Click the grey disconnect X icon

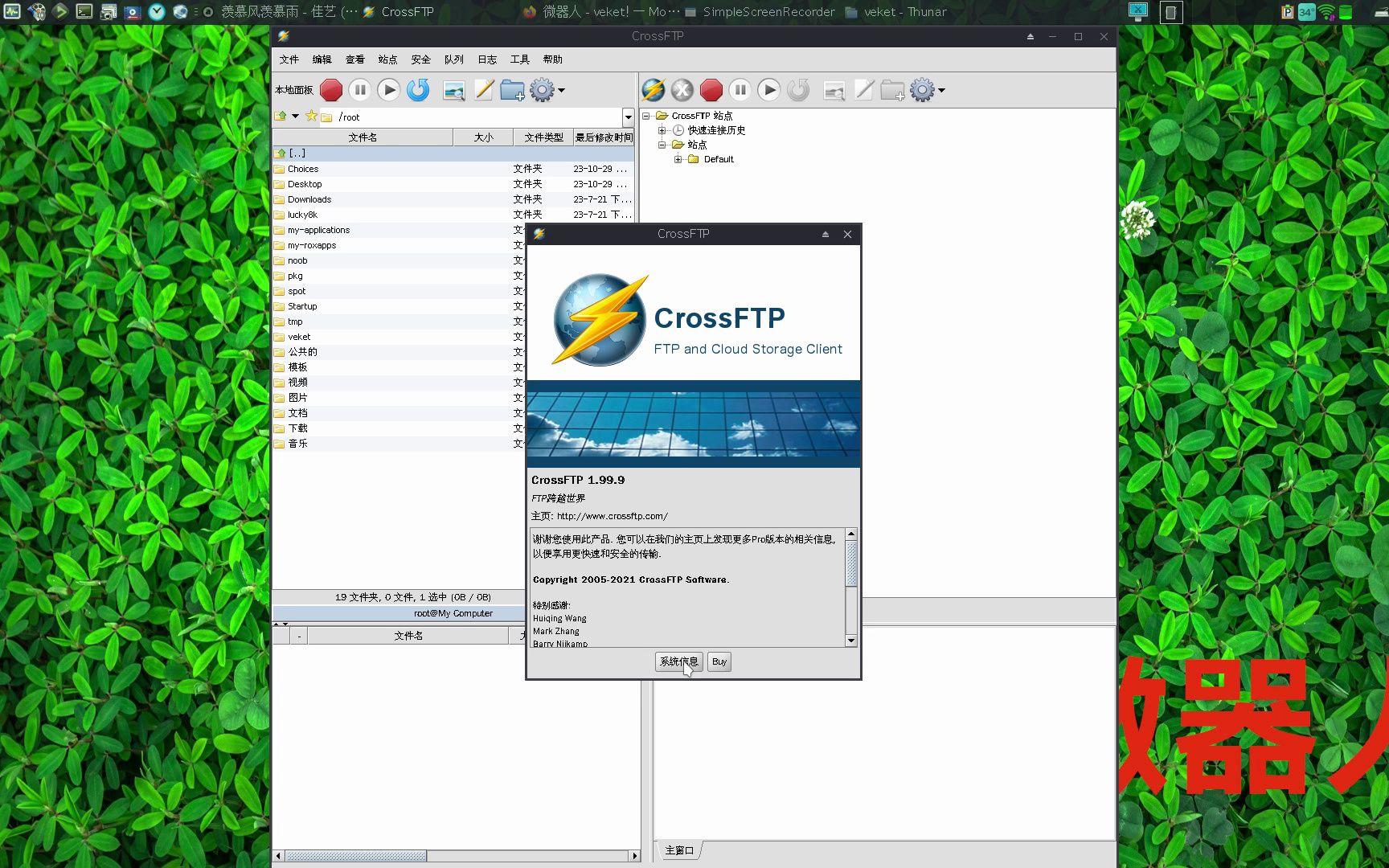[682, 90]
